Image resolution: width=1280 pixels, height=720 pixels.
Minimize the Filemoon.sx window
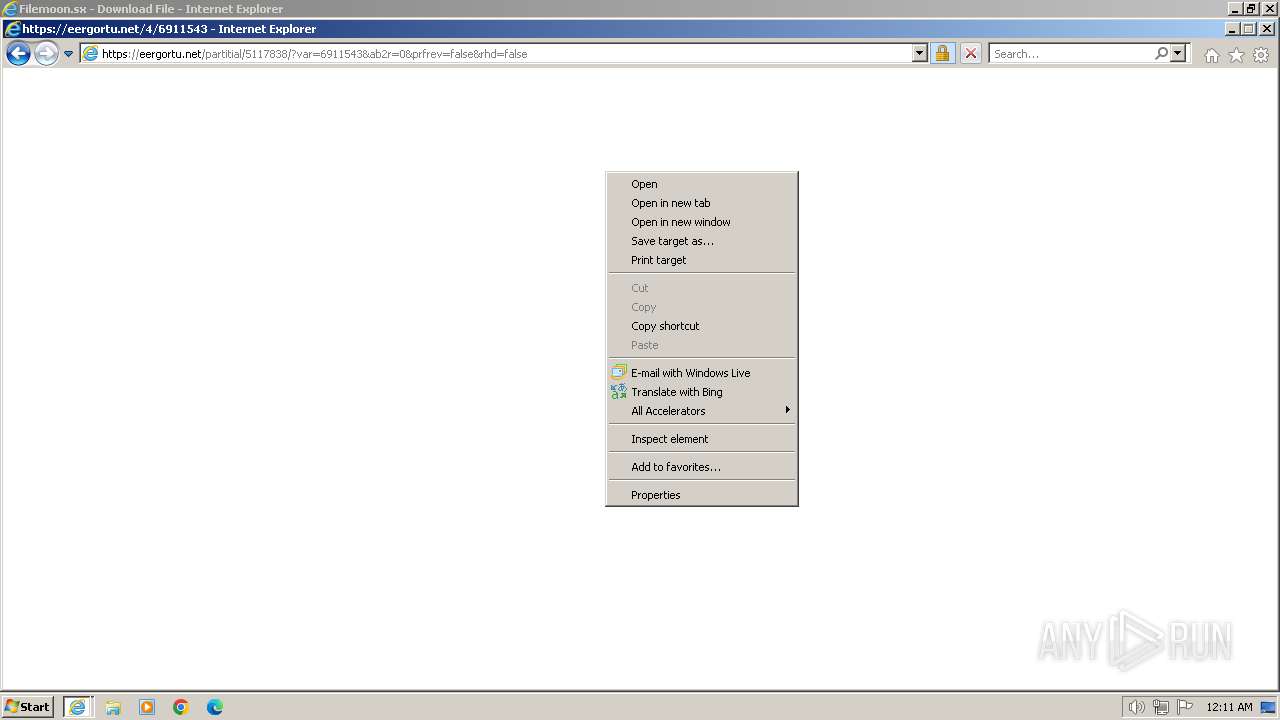point(1236,9)
